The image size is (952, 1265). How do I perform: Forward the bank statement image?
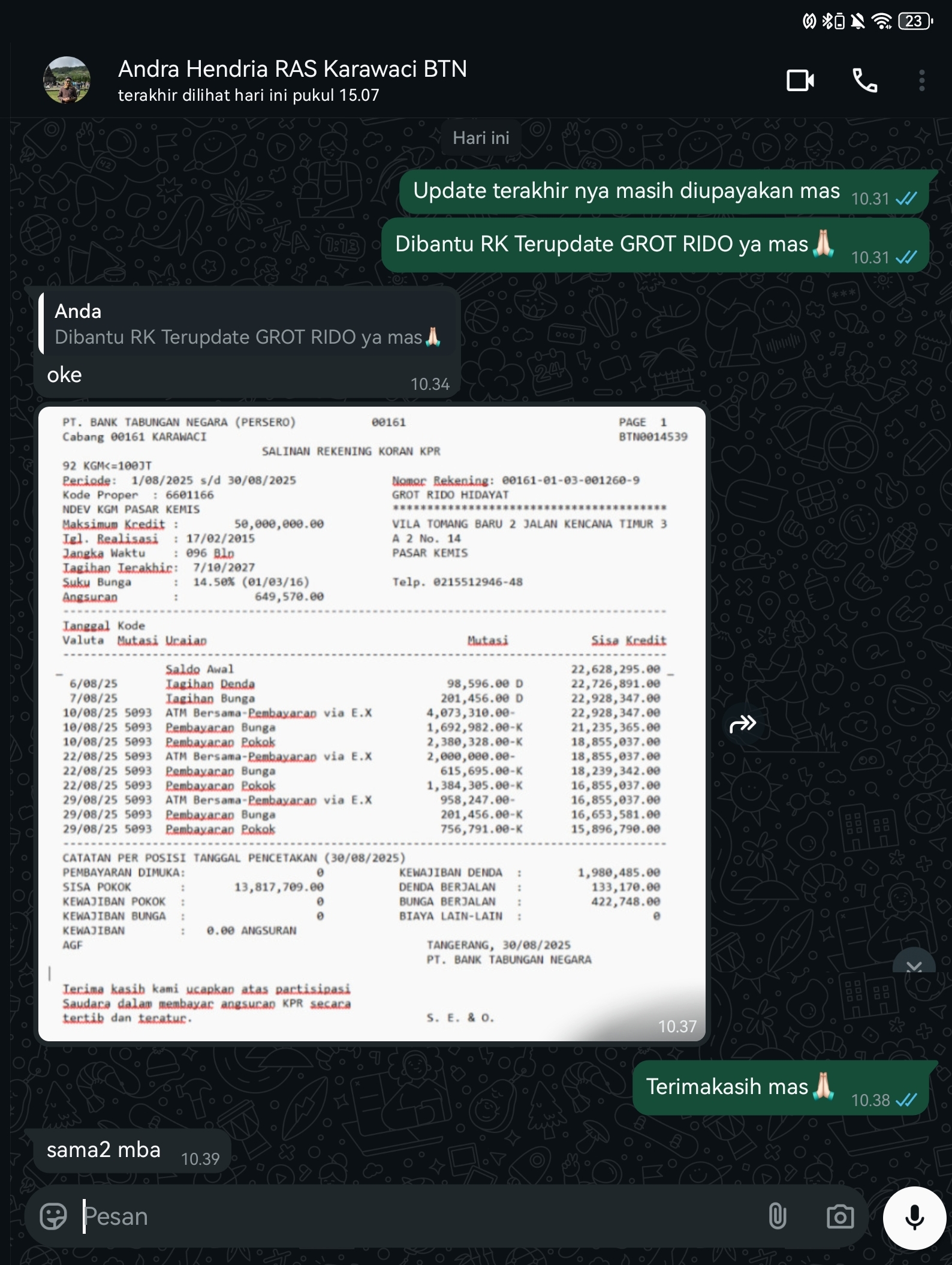(742, 724)
